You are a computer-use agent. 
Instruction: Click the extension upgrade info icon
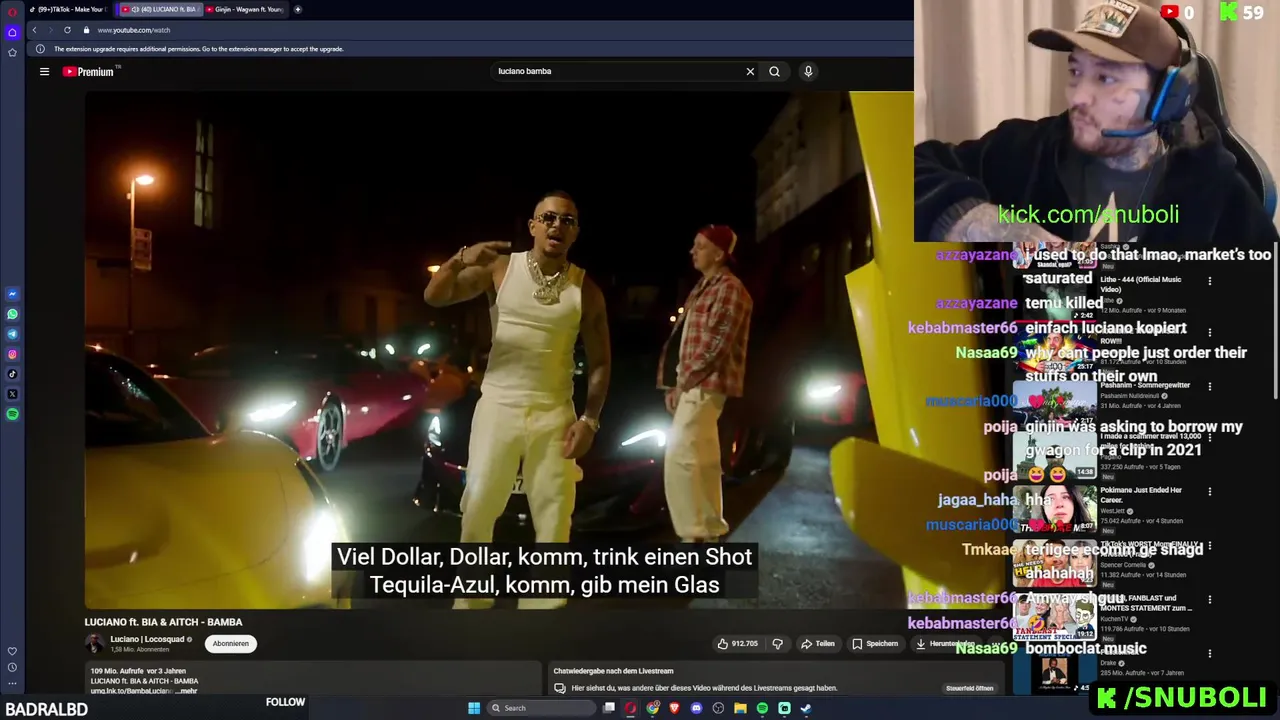[x=40, y=49]
